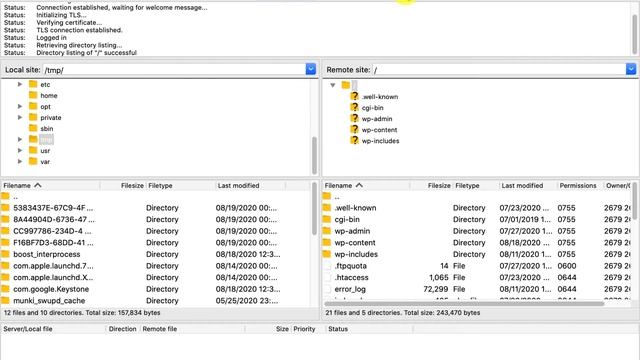The image size is (640, 360).
Task: Select the home folder icon
Action: coord(33,96)
